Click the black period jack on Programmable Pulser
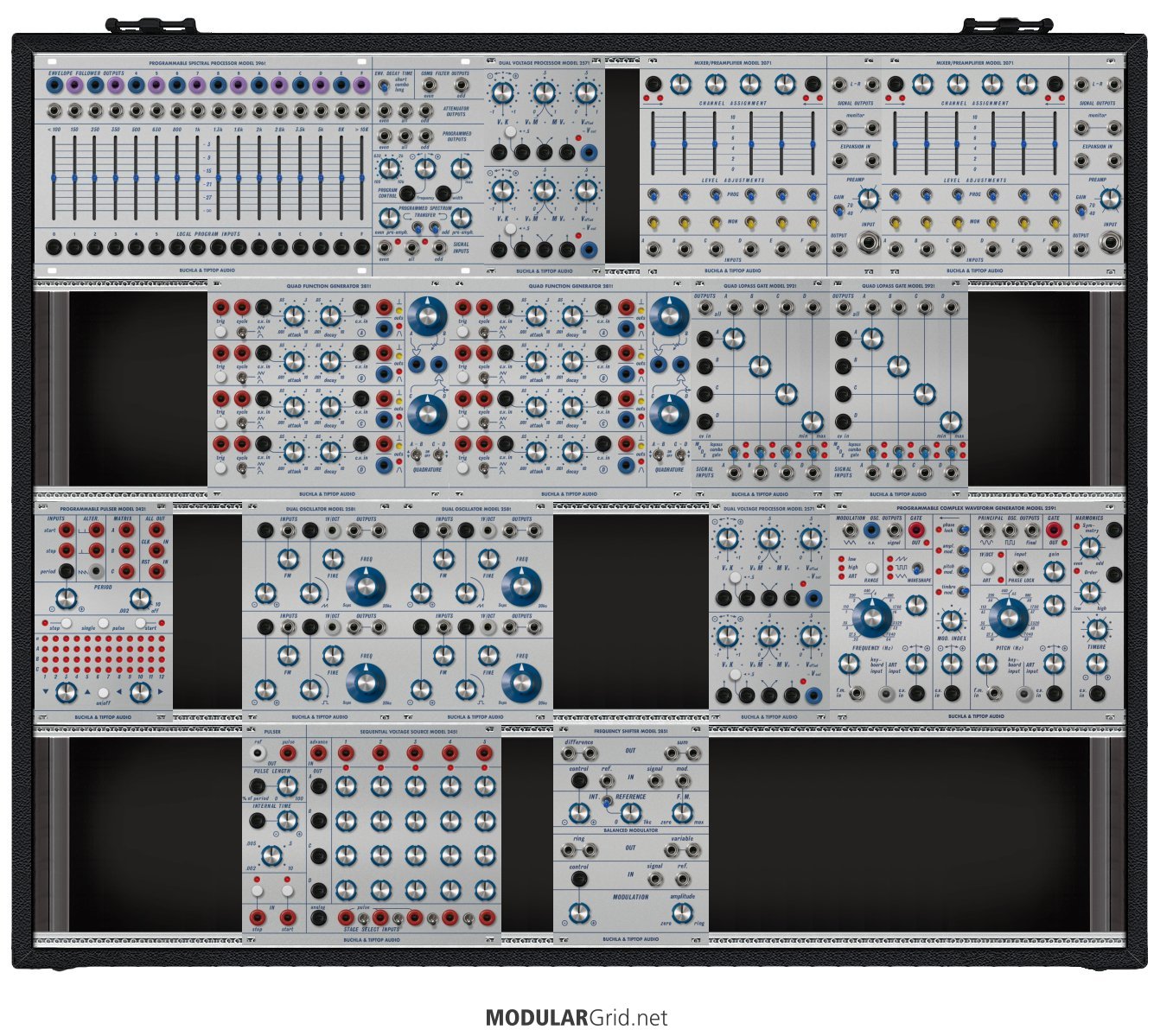This screenshot has height=1036, width=1154. pyautogui.click(x=67, y=571)
